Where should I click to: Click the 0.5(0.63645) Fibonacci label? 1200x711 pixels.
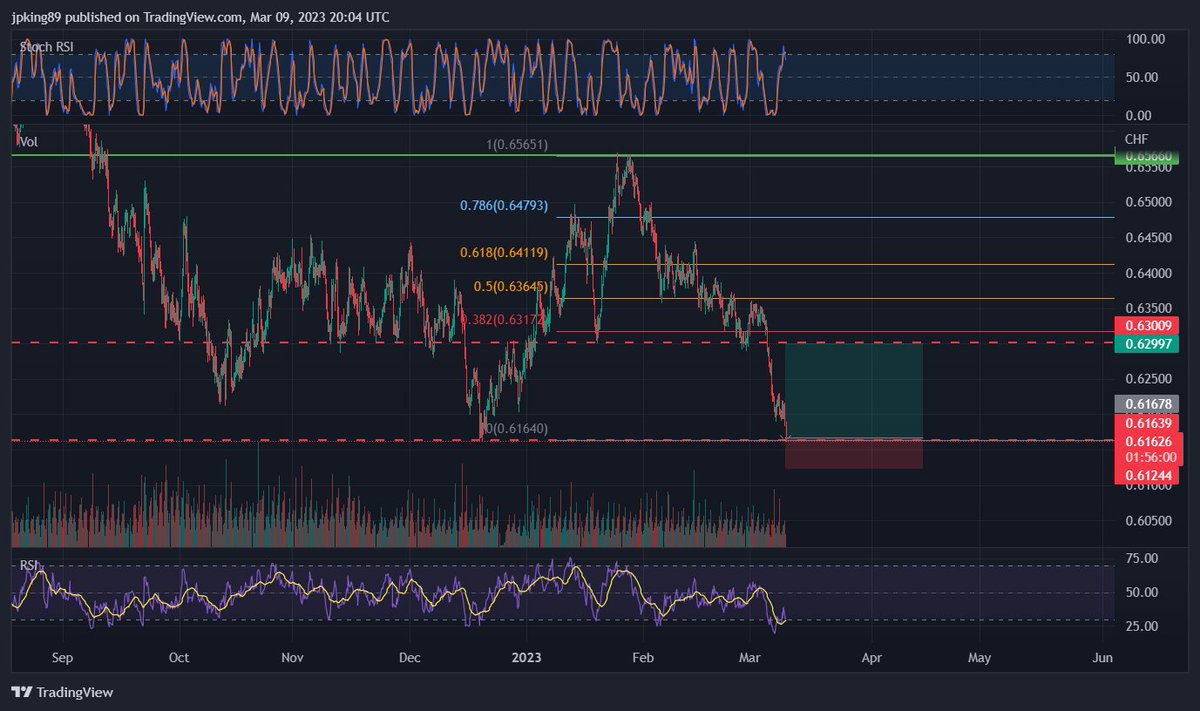511,287
